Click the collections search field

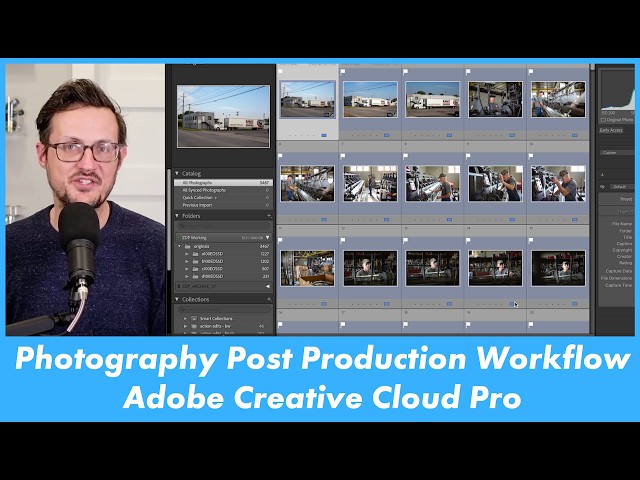point(224,310)
